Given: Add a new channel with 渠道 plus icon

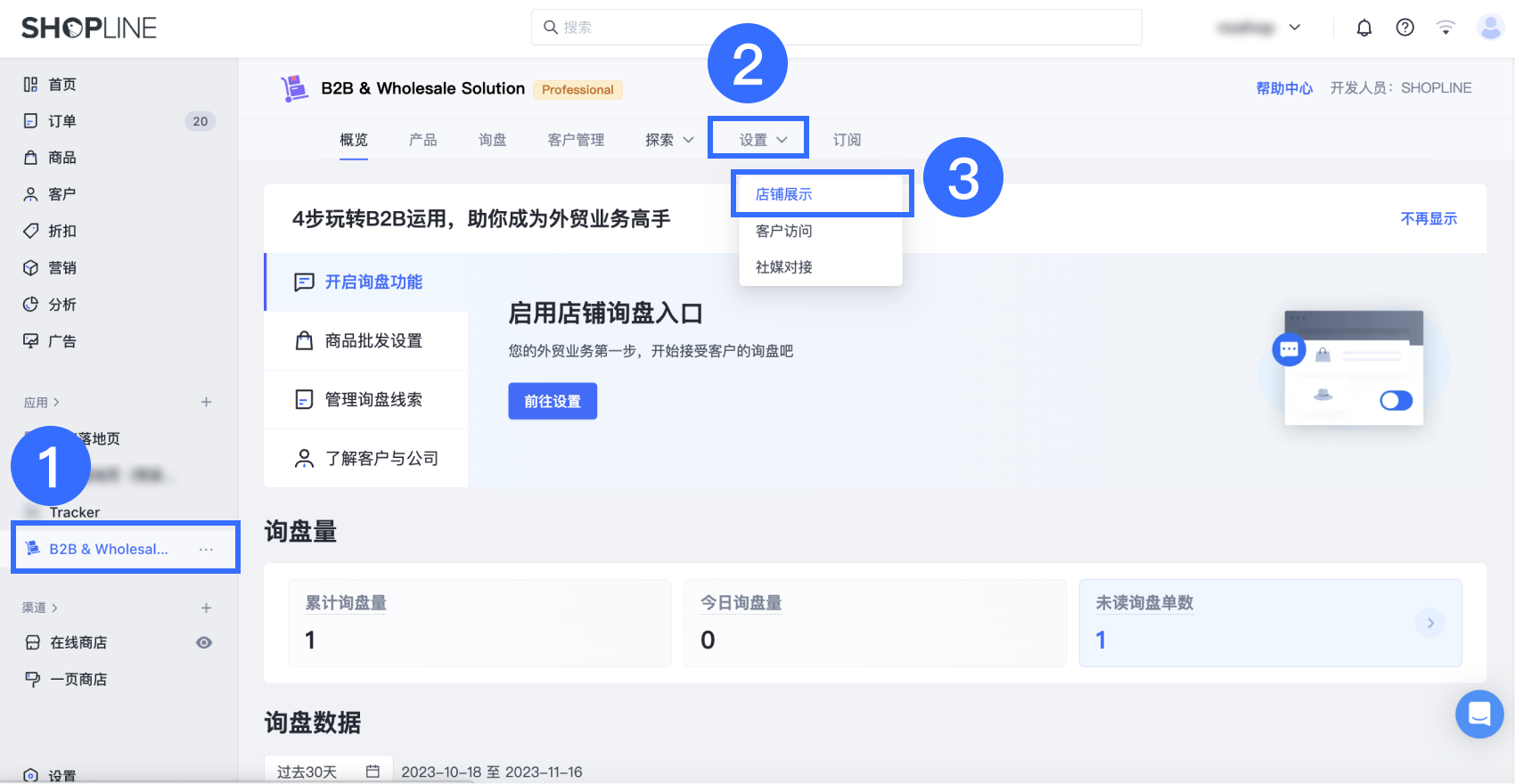Looking at the screenshot, I should pos(206,608).
